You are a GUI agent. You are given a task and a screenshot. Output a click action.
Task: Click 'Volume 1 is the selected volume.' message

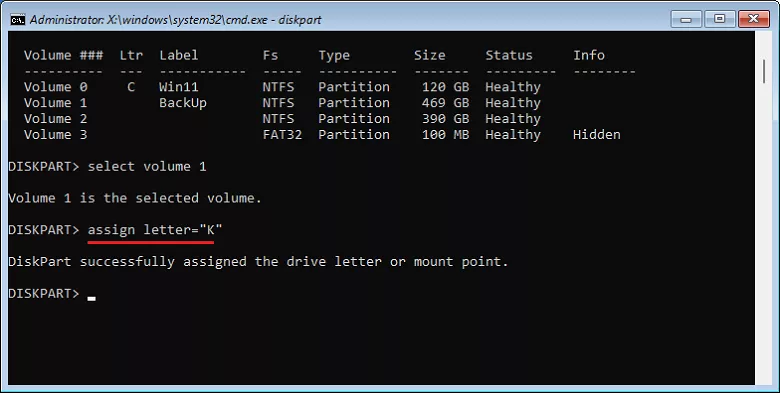coord(135,198)
